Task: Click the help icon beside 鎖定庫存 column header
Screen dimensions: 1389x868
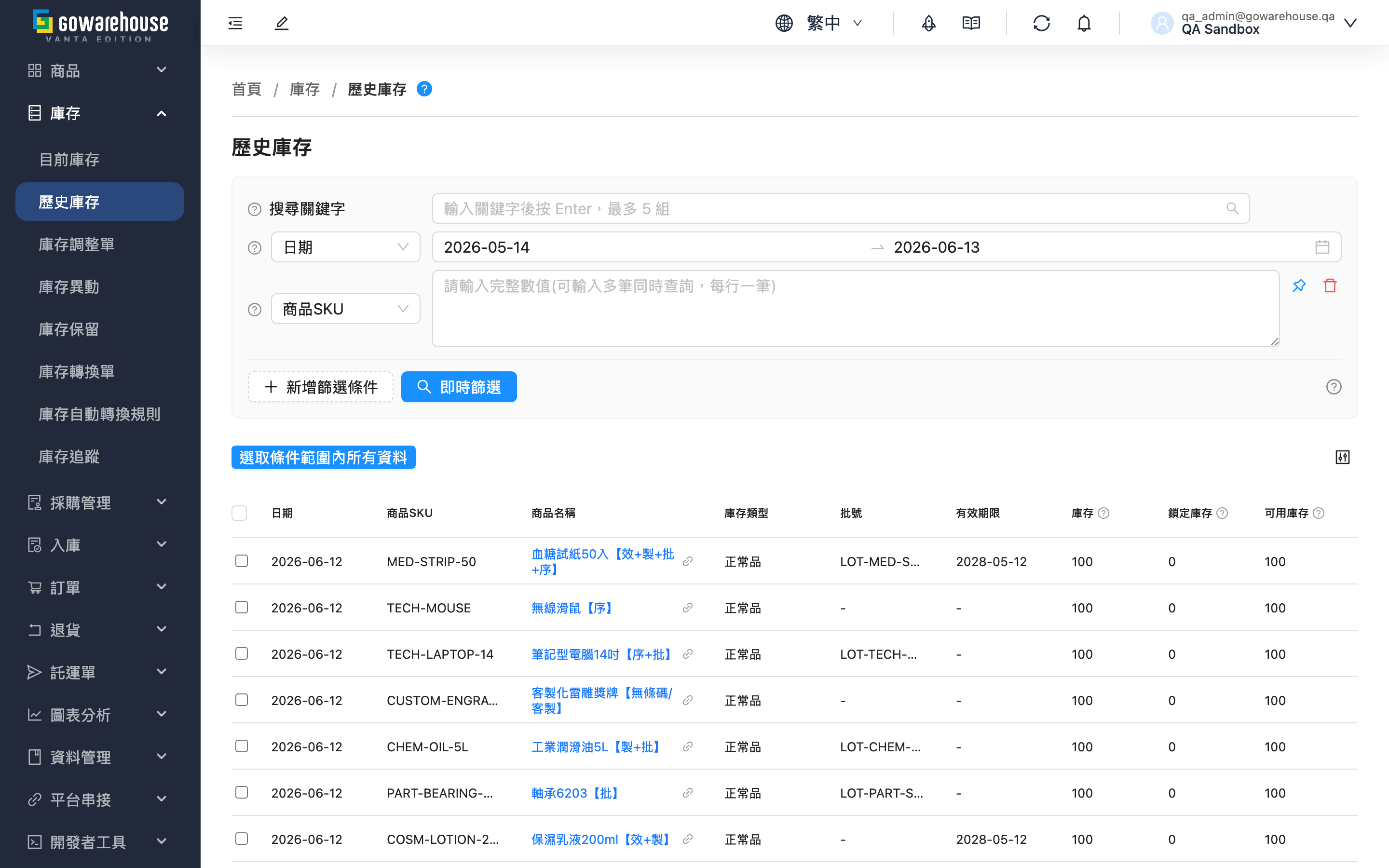Action: click(1222, 513)
